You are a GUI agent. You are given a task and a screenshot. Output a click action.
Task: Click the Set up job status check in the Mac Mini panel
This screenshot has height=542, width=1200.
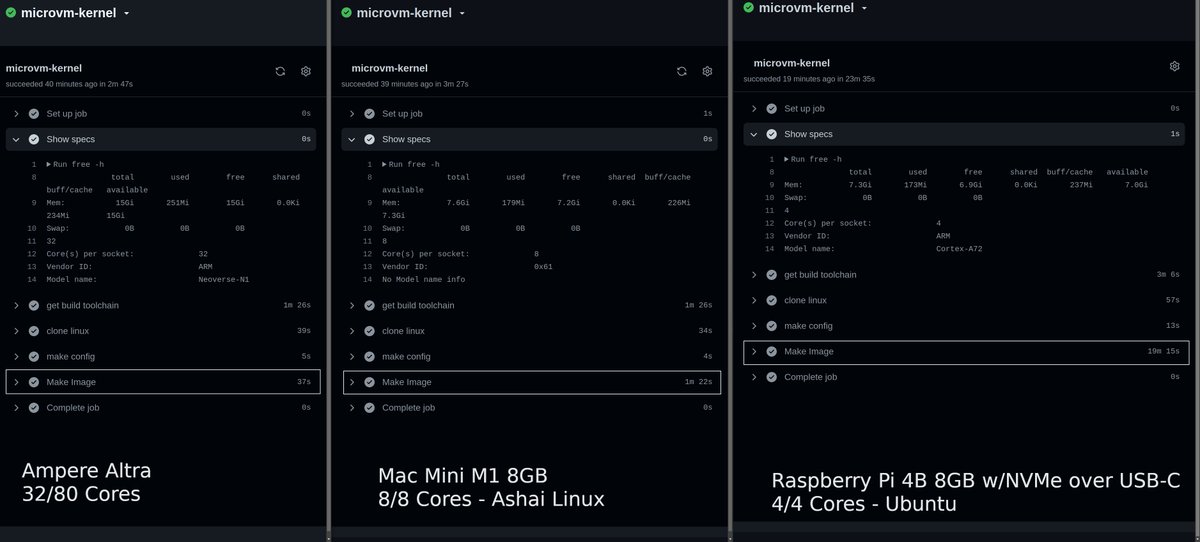pyautogui.click(x=370, y=114)
